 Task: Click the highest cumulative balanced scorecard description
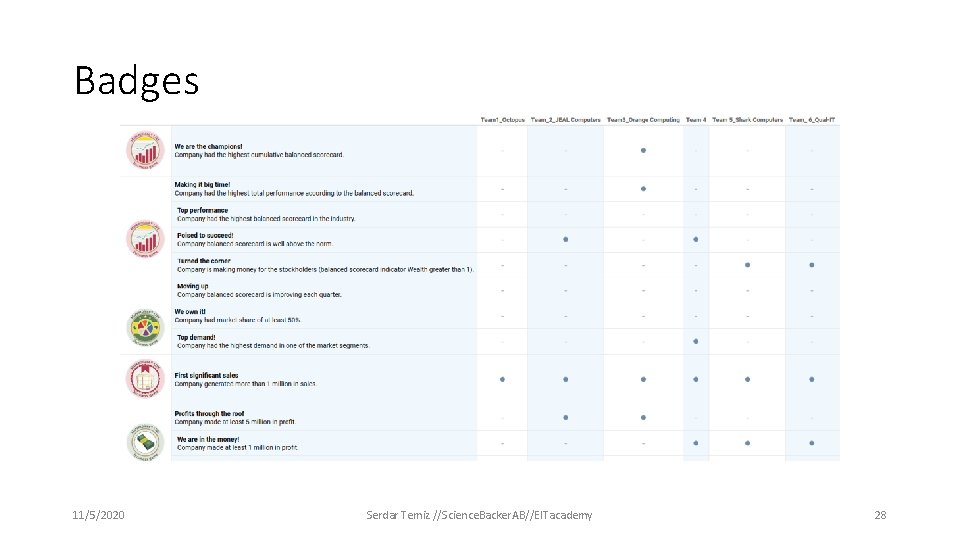click(259, 155)
